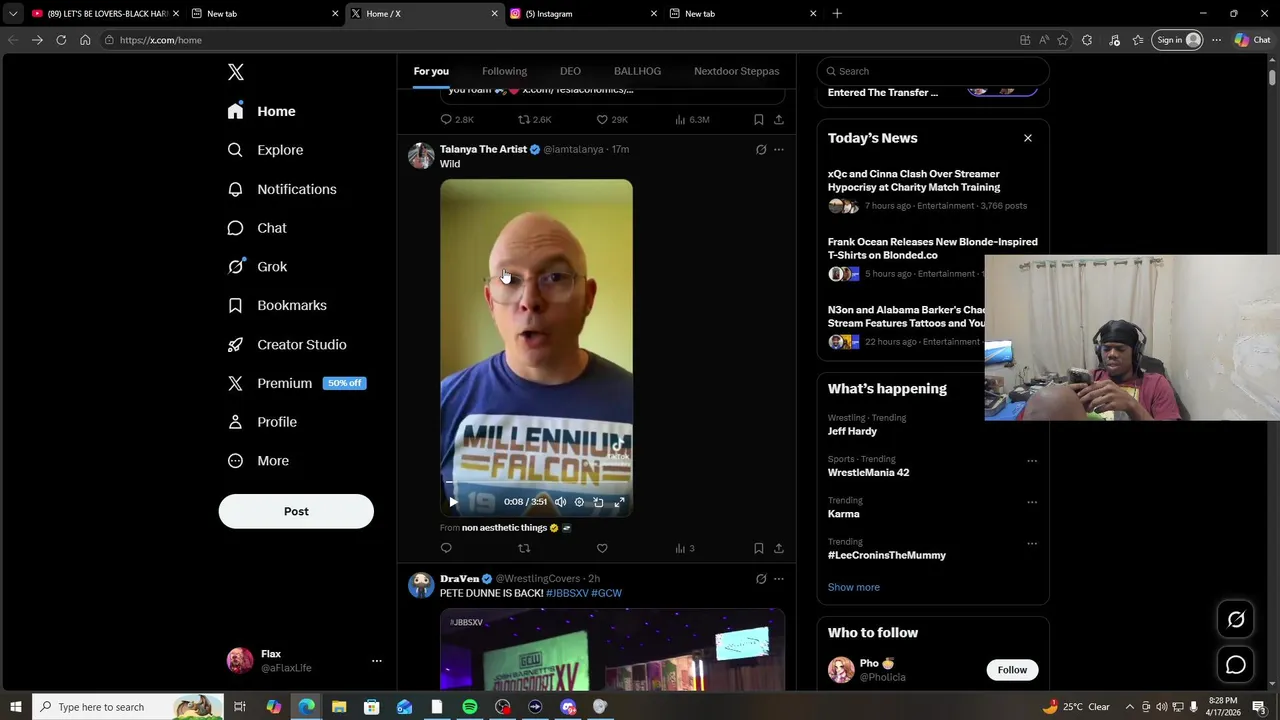Open more options on Talanya's post
1280x720 pixels.
click(779, 150)
